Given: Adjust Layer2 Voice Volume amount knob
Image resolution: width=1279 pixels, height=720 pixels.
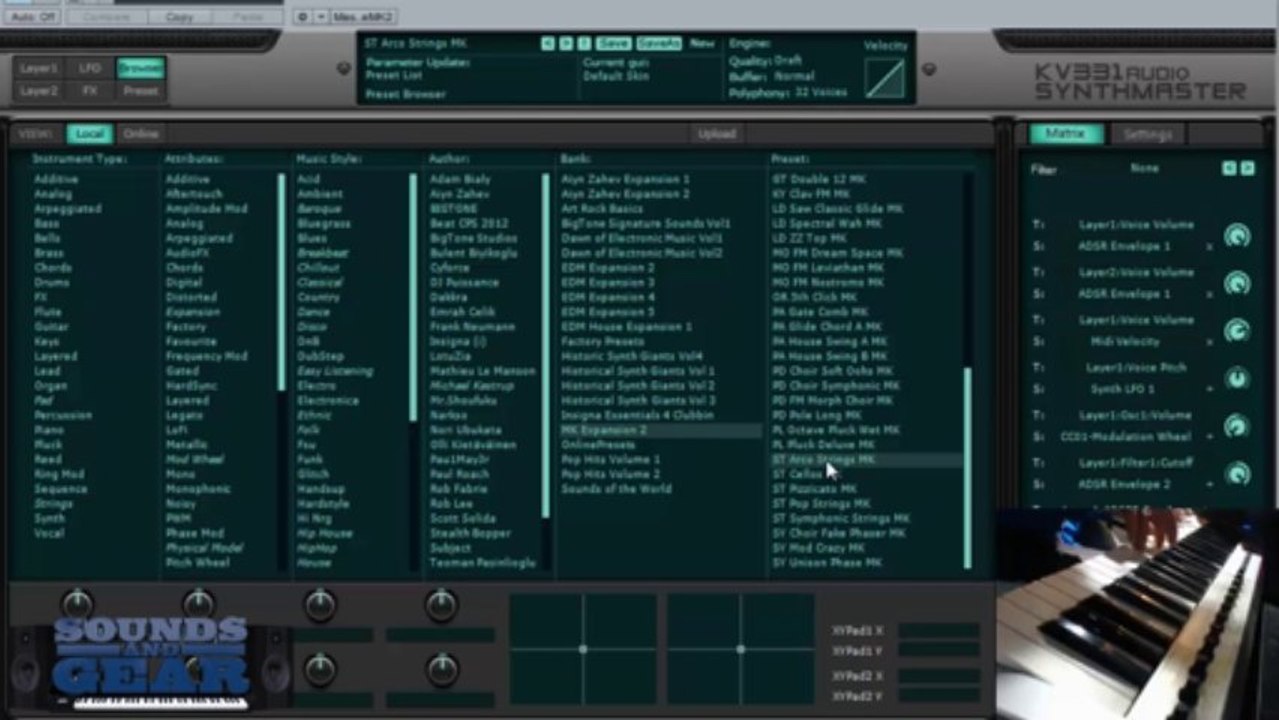Looking at the screenshot, I should point(1237,283).
